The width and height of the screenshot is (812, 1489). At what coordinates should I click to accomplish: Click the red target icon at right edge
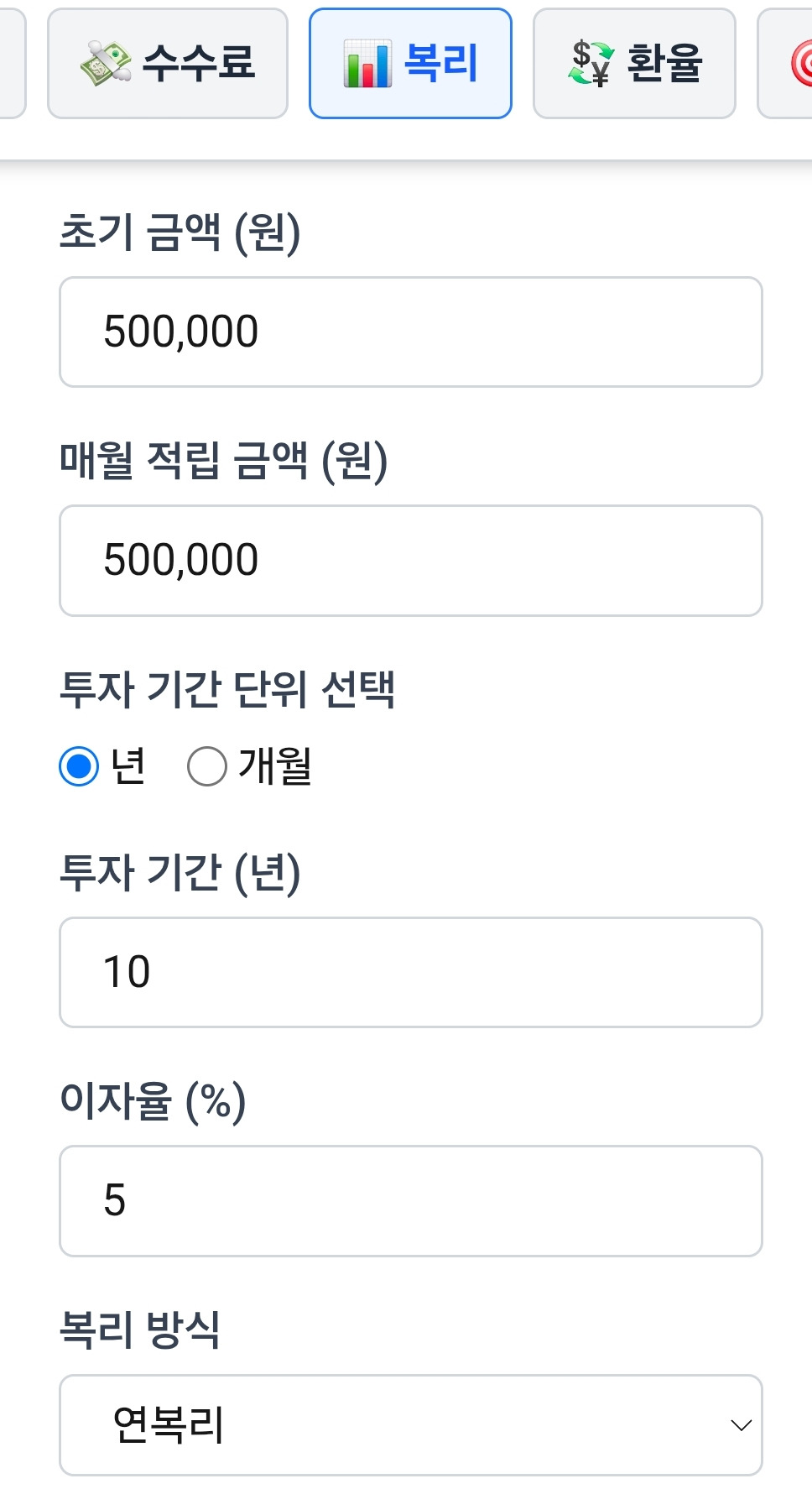[801, 64]
